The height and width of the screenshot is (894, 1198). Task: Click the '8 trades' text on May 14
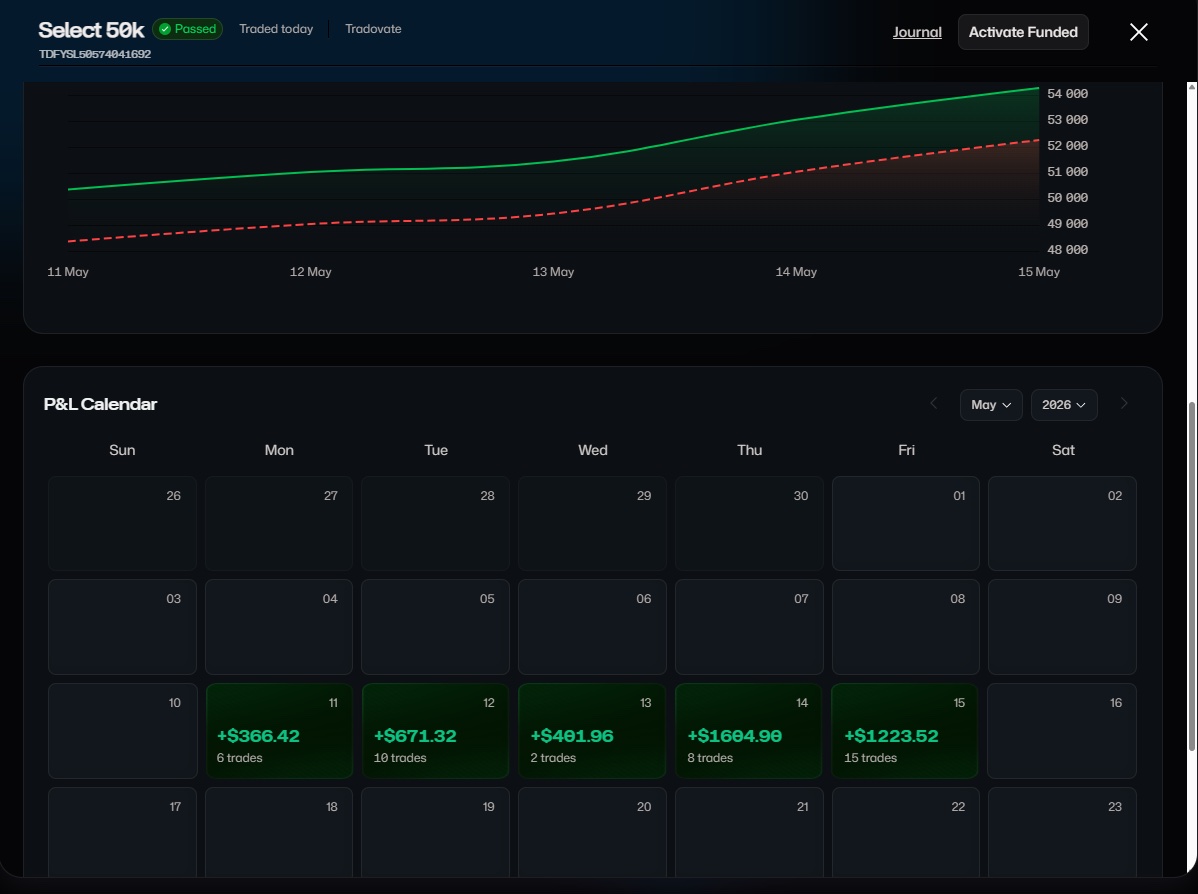point(710,758)
